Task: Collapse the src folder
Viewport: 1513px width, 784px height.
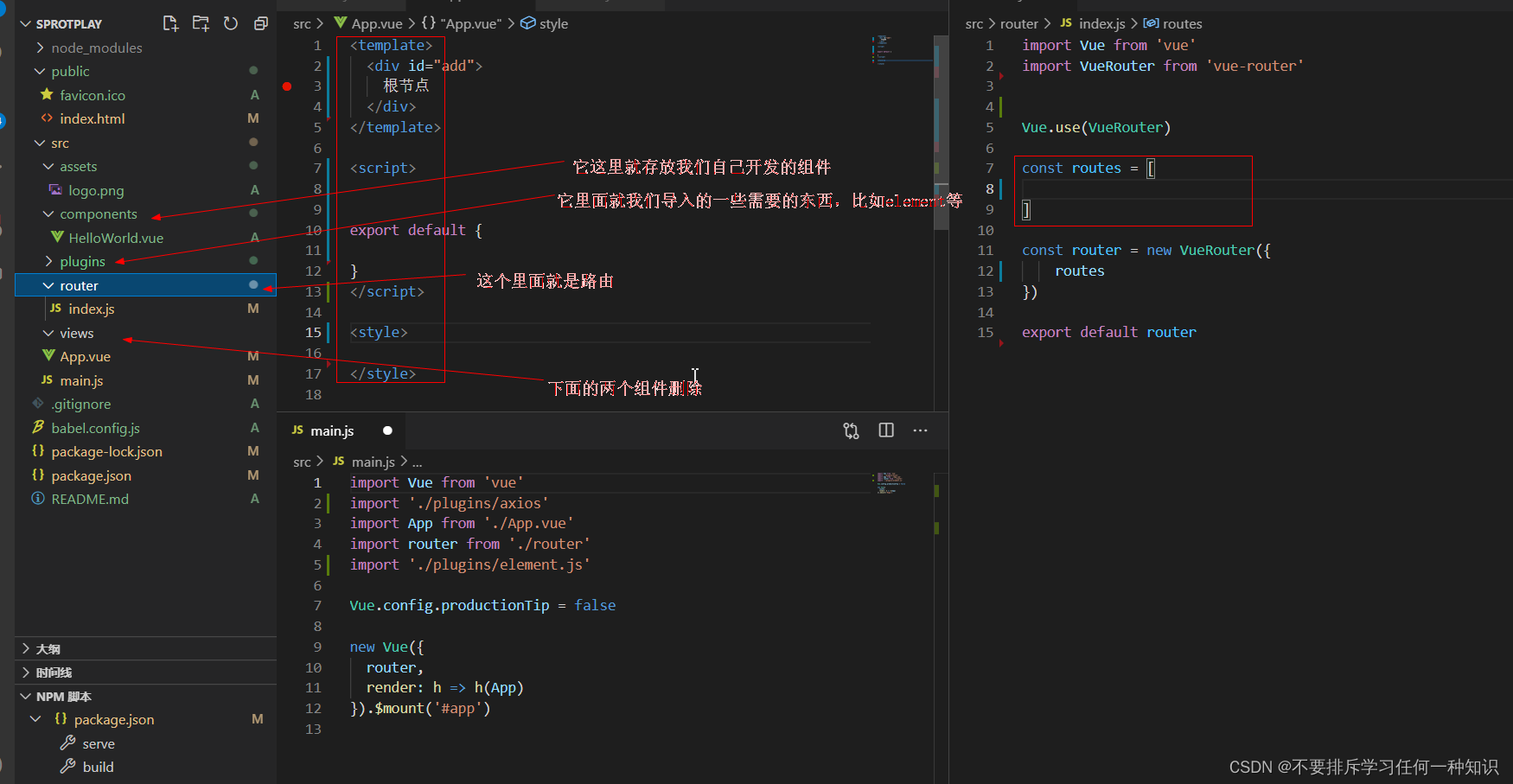Action: pyautogui.click(x=40, y=143)
